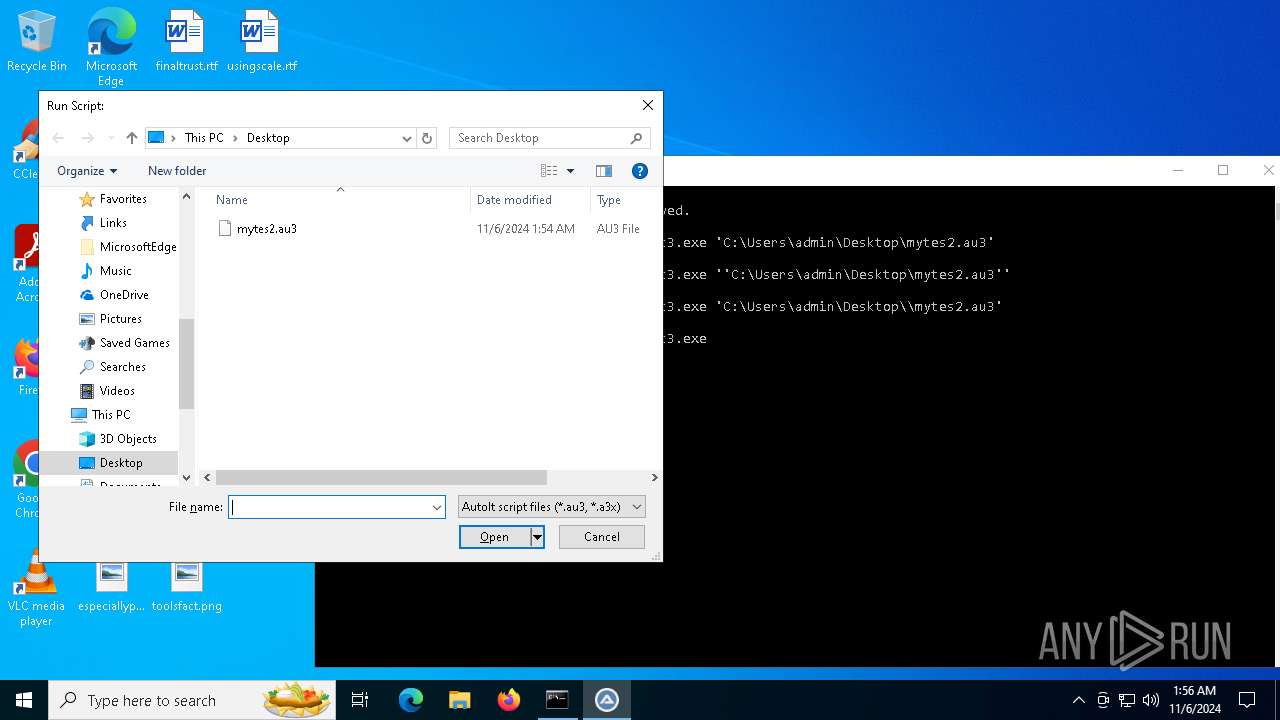Click the Open button
The width and height of the screenshot is (1280, 720).
[494, 537]
